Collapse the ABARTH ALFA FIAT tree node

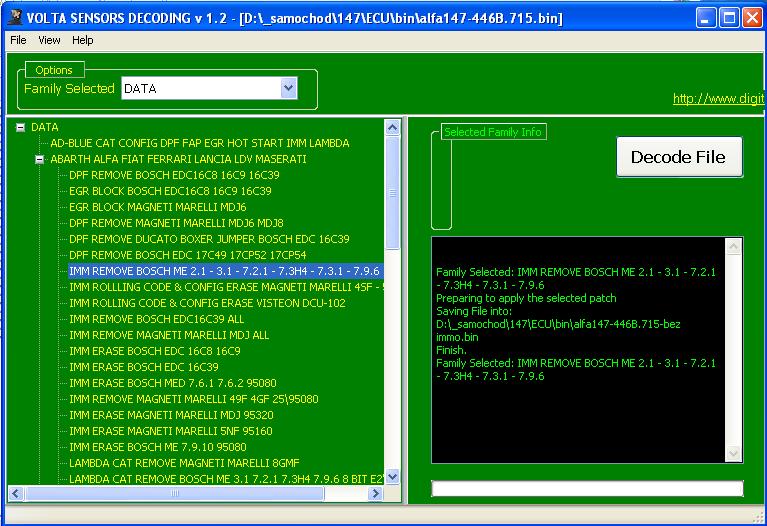40,159
